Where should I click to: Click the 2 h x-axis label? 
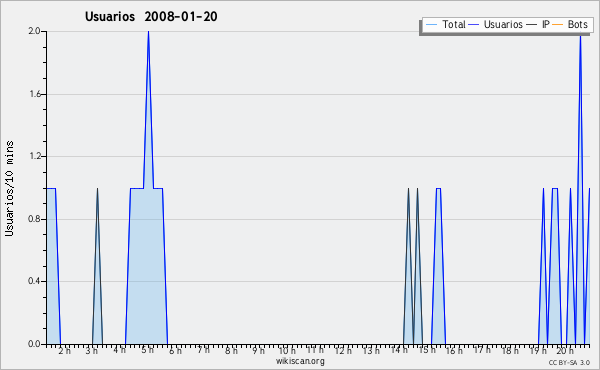[65, 350]
